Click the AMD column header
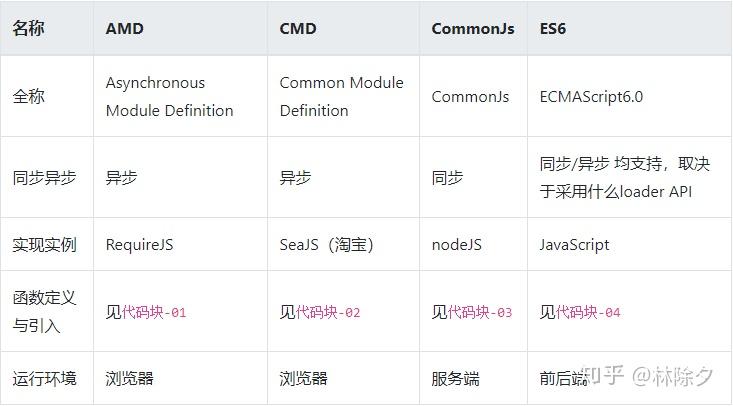733x406 pixels. coord(125,29)
